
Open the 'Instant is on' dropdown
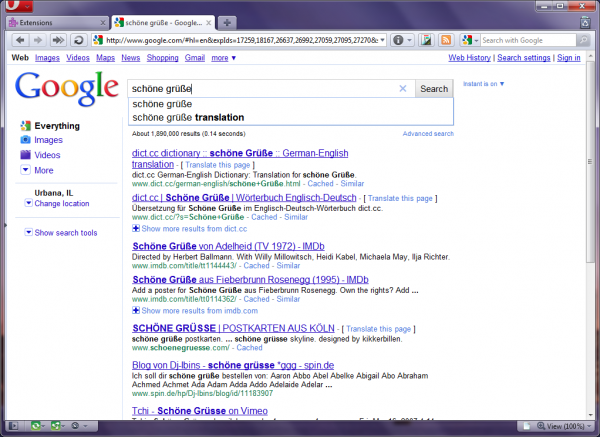click(484, 84)
